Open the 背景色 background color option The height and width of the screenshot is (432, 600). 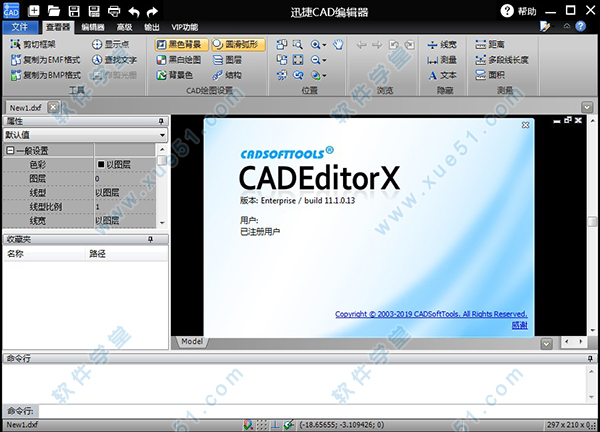click(x=174, y=75)
